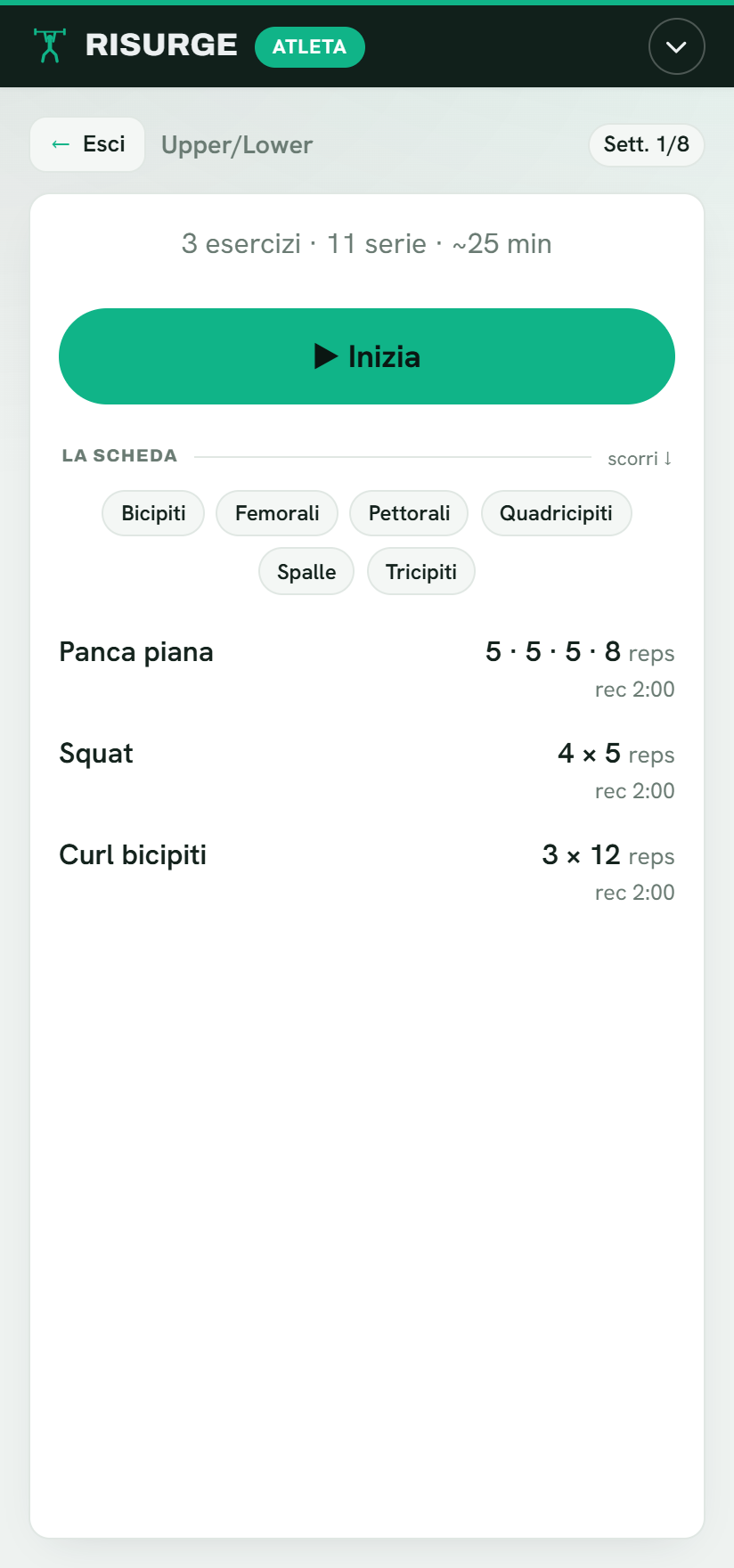Expand the header chevron dropdown
This screenshot has height=1568, width=734.
pyautogui.click(x=677, y=46)
